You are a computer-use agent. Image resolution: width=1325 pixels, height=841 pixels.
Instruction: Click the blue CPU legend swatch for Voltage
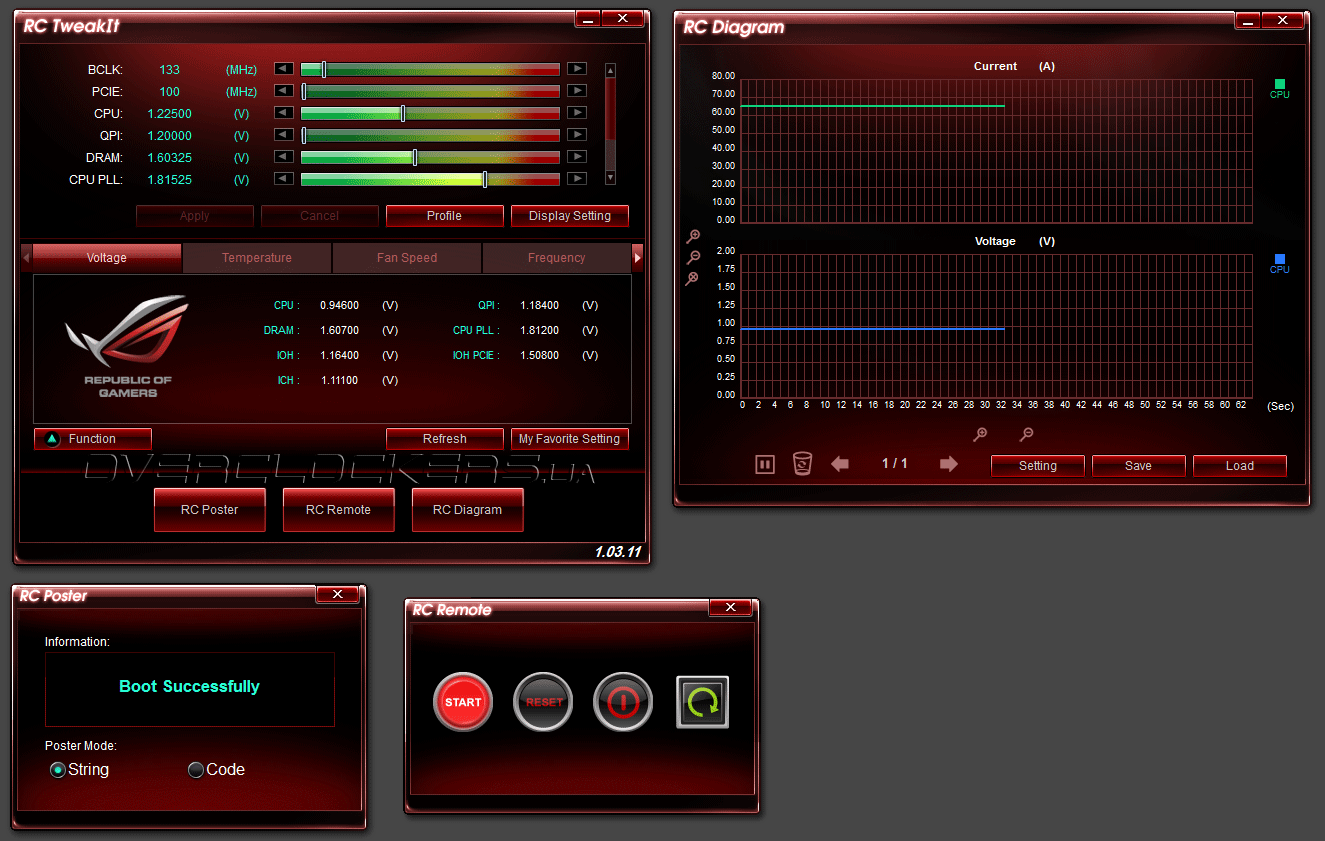1280,259
